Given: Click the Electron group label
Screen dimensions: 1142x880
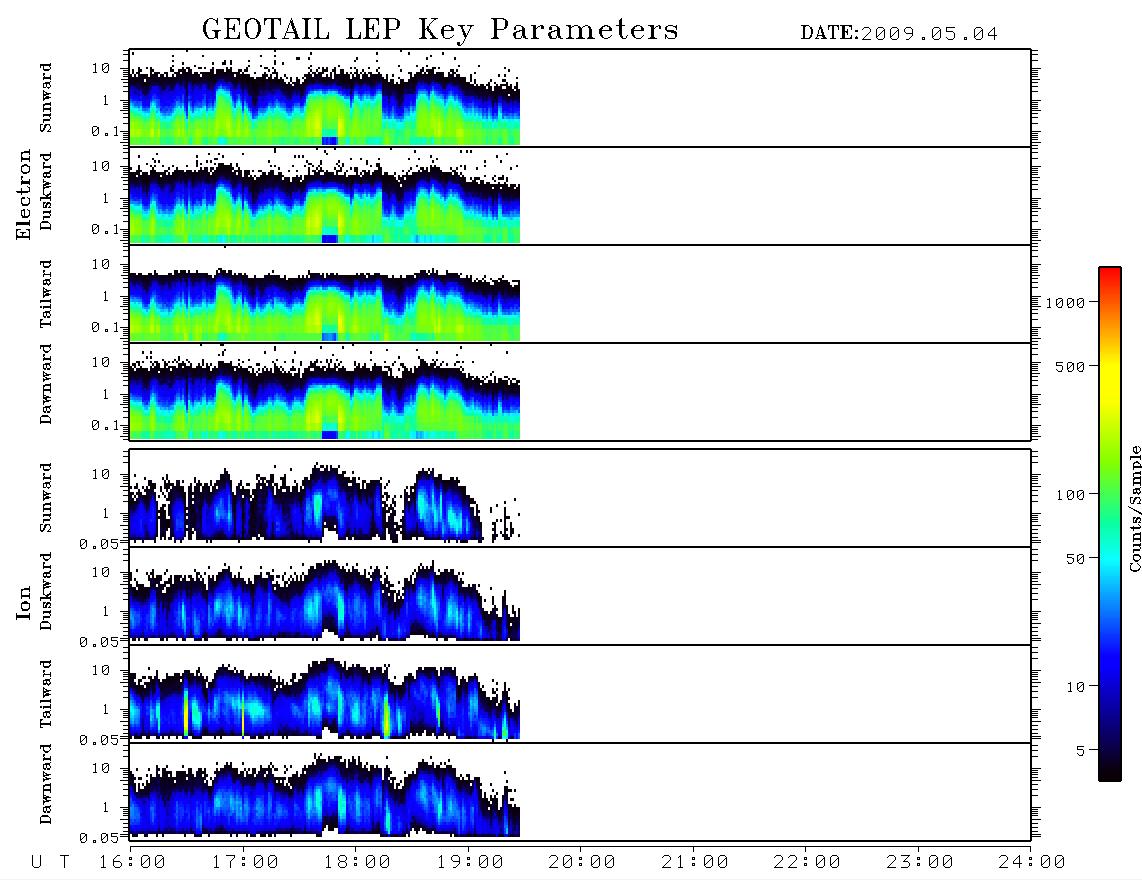Looking at the screenshot, I should (24, 195).
